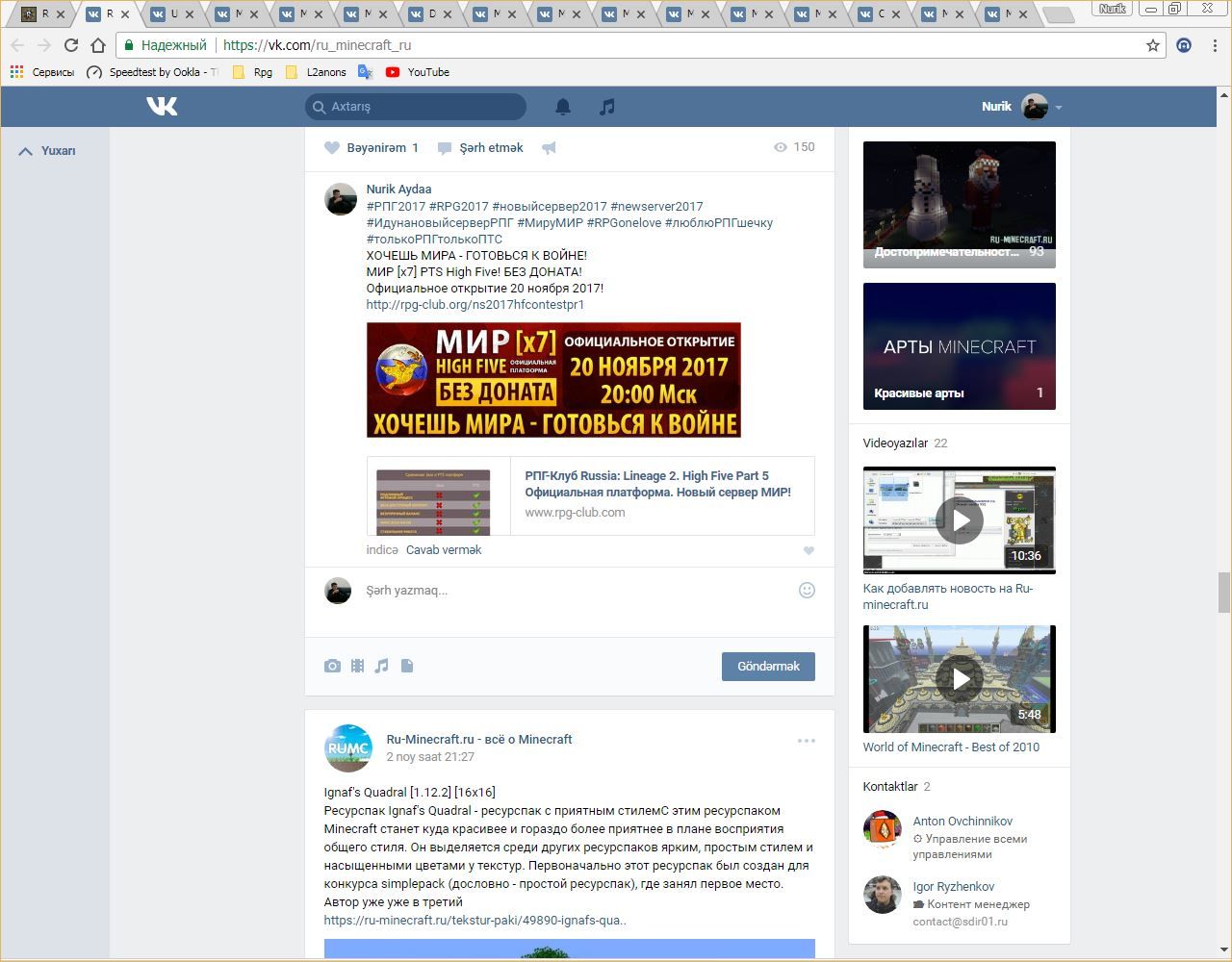This screenshot has width=1232, height=962.
Task: Click the browser home icon
Action: tap(97, 45)
